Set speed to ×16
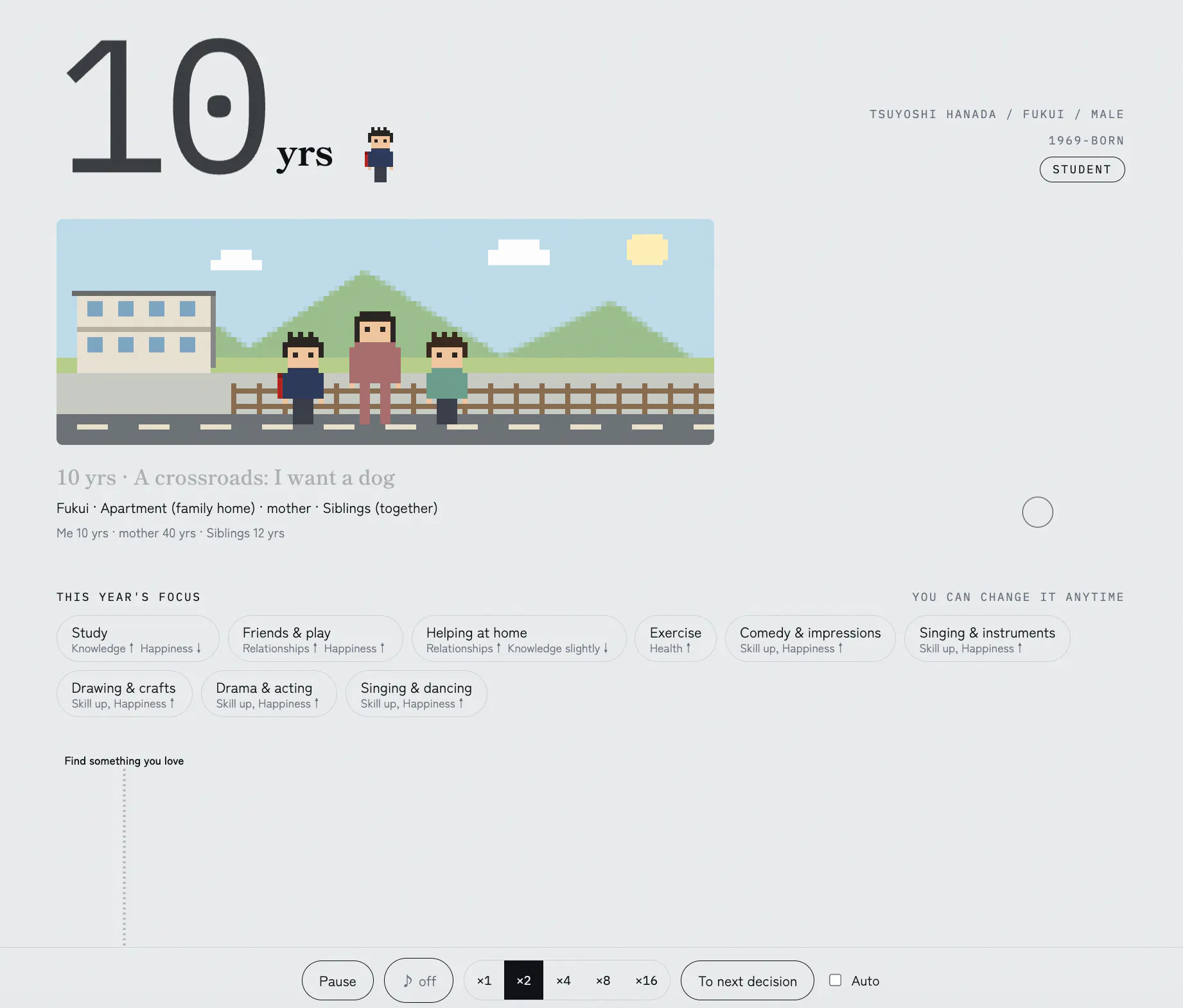Screen dimensions: 1183x1008 pos(646,980)
